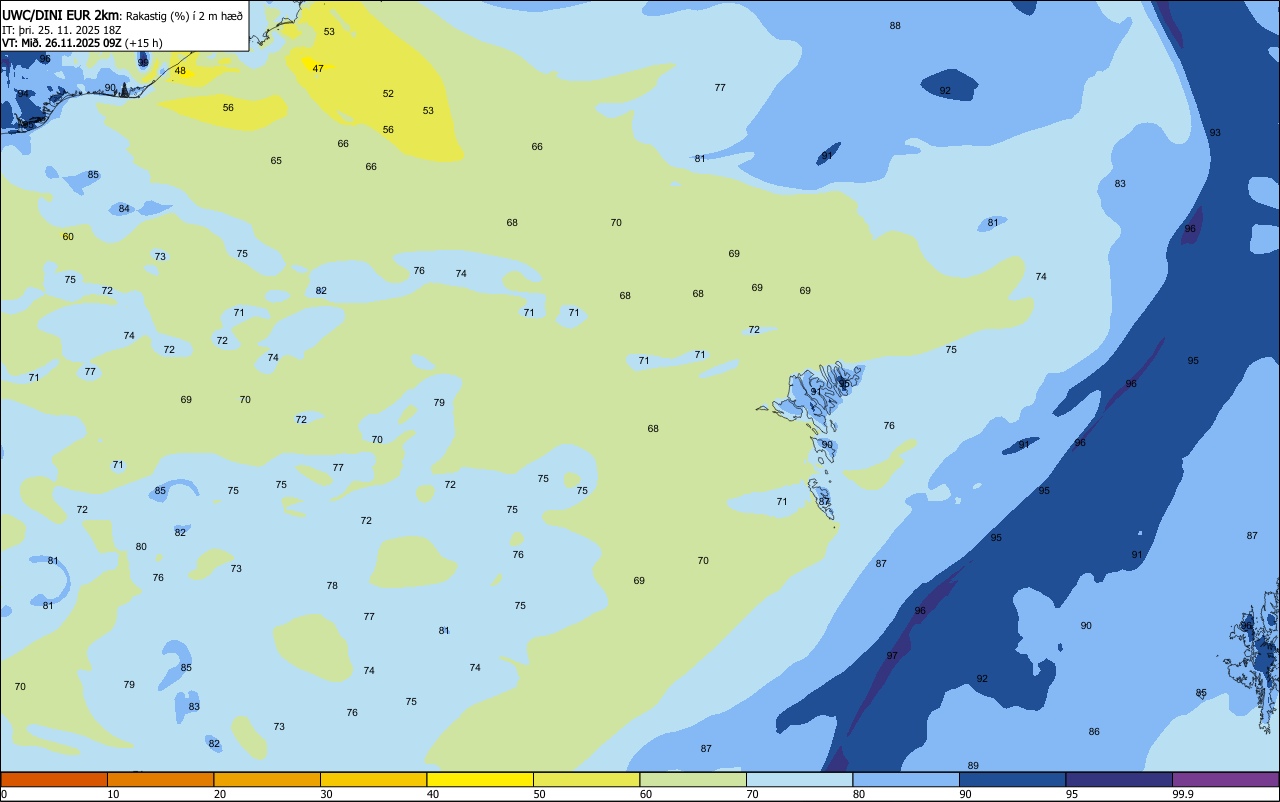Click the humidity value 93 on the map

1215,133
